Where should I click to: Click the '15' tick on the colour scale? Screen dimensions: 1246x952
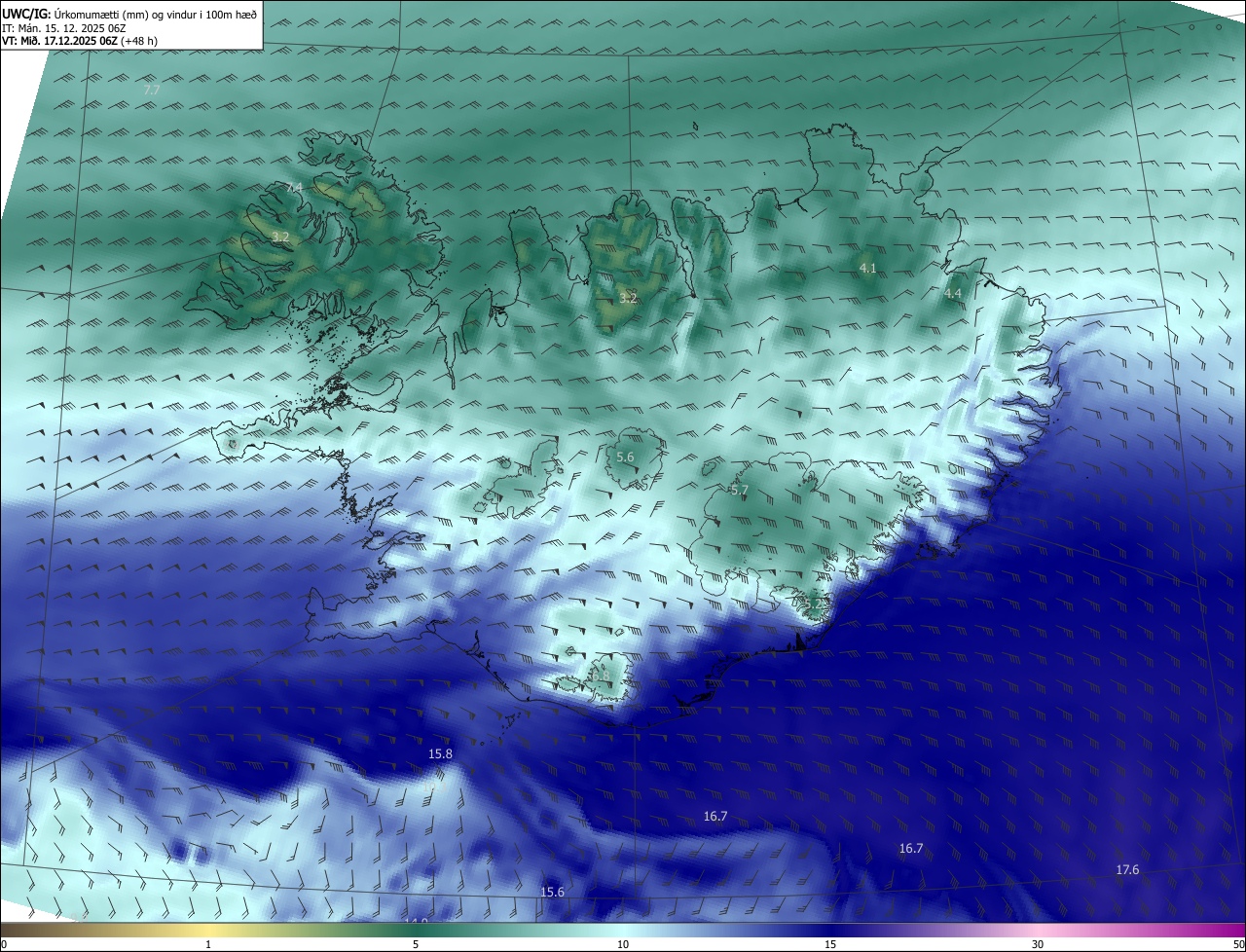tap(830, 944)
